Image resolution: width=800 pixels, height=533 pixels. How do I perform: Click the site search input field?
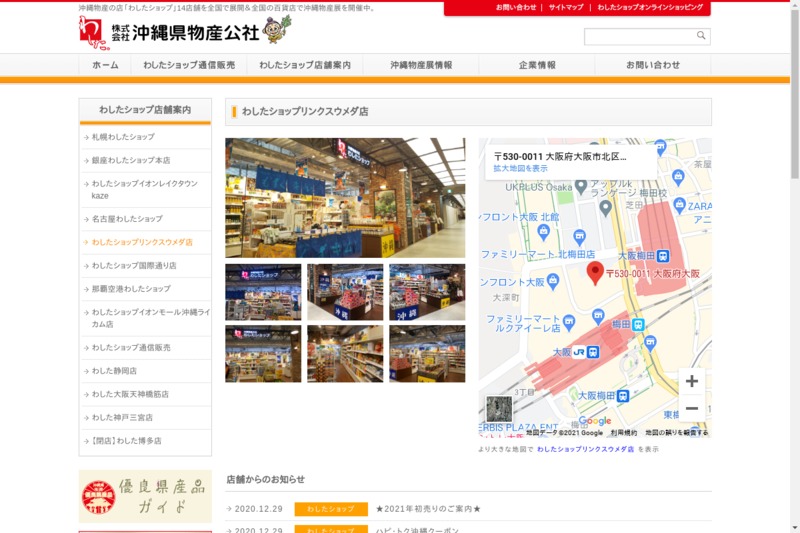click(x=639, y=36)
